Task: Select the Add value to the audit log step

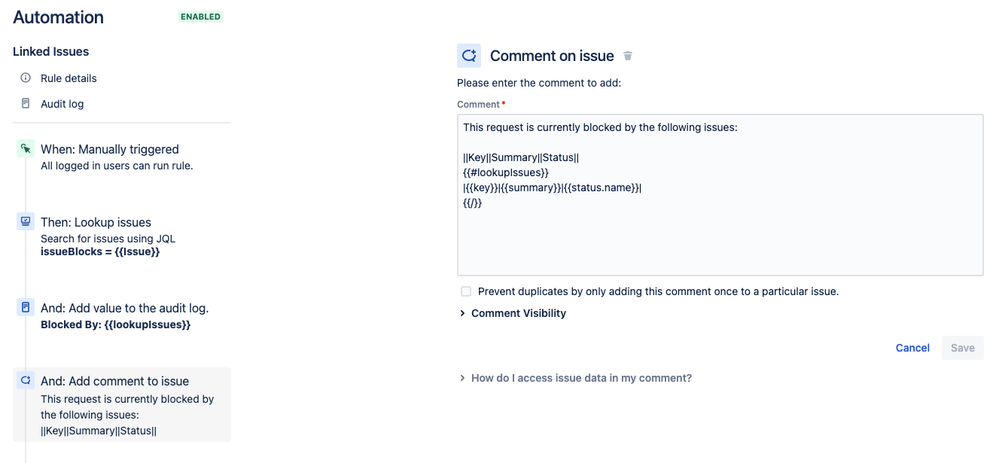Action: click(x=122, y=316)
